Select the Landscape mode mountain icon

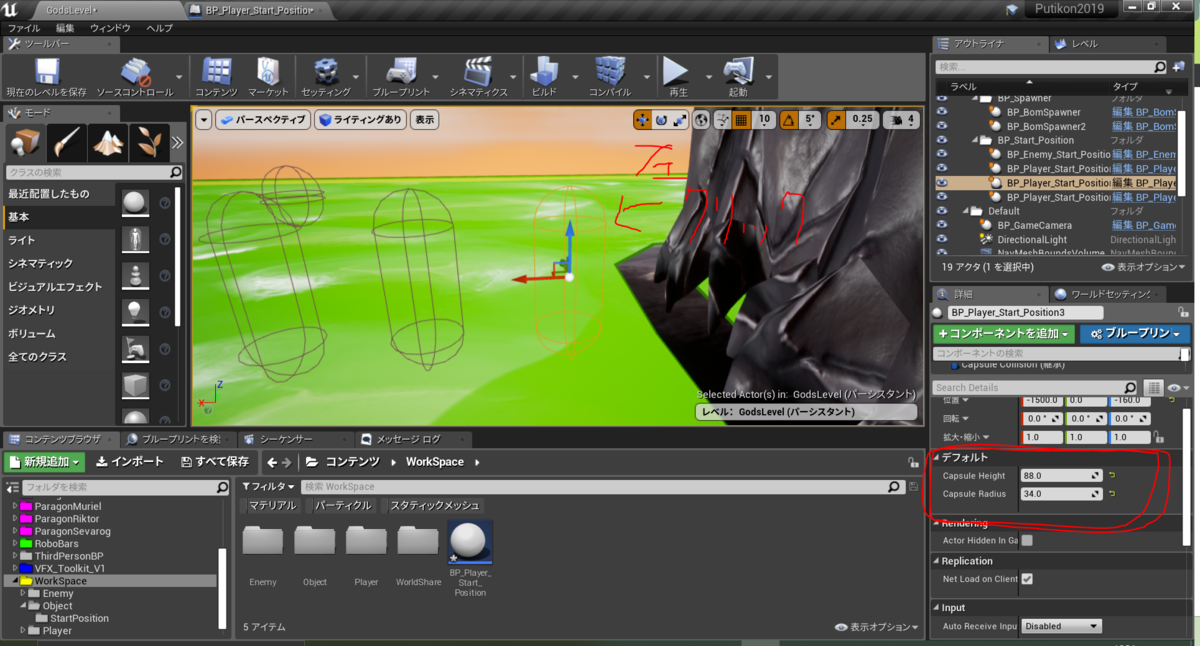tap(109, 143)
